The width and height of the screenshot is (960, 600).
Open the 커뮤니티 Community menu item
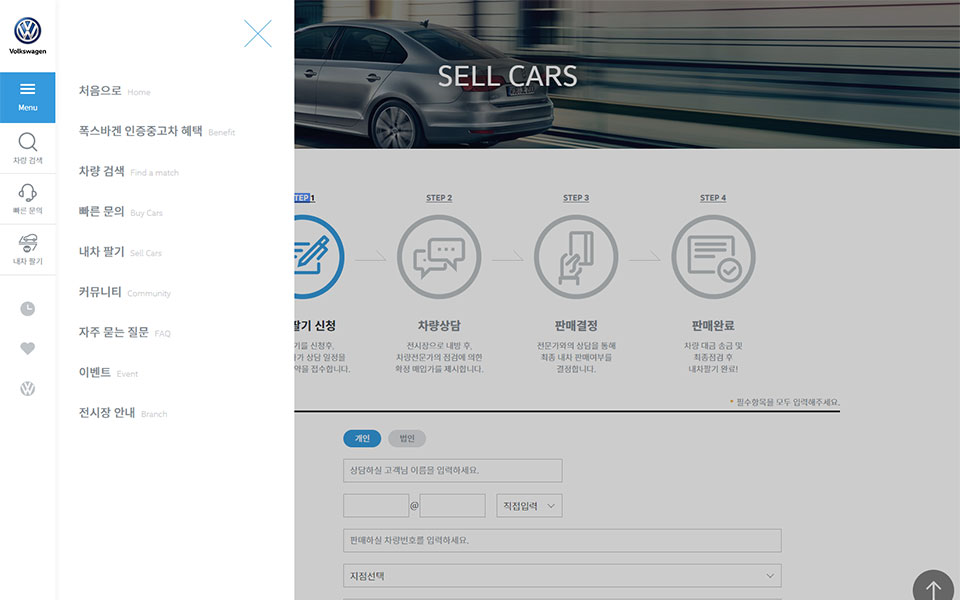click(x=101, y=292)
